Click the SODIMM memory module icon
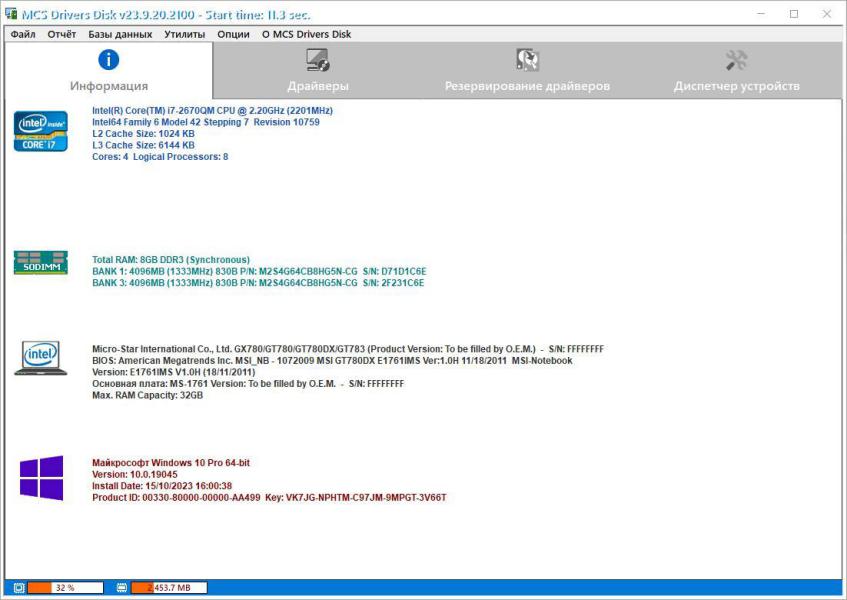Screen dimensions: 847x600 point(41,262)
